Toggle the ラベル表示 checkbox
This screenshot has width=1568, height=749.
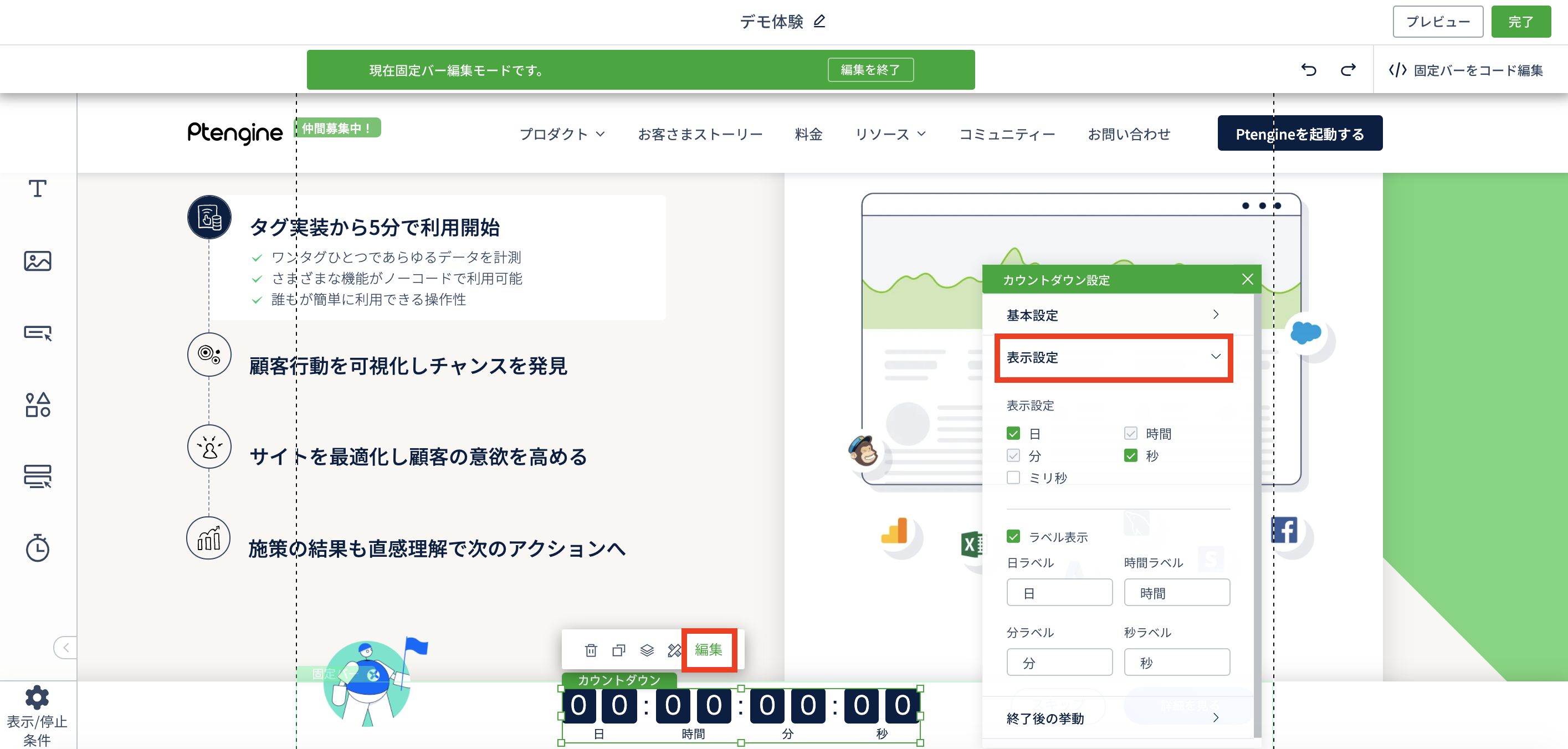point(1013,536)
